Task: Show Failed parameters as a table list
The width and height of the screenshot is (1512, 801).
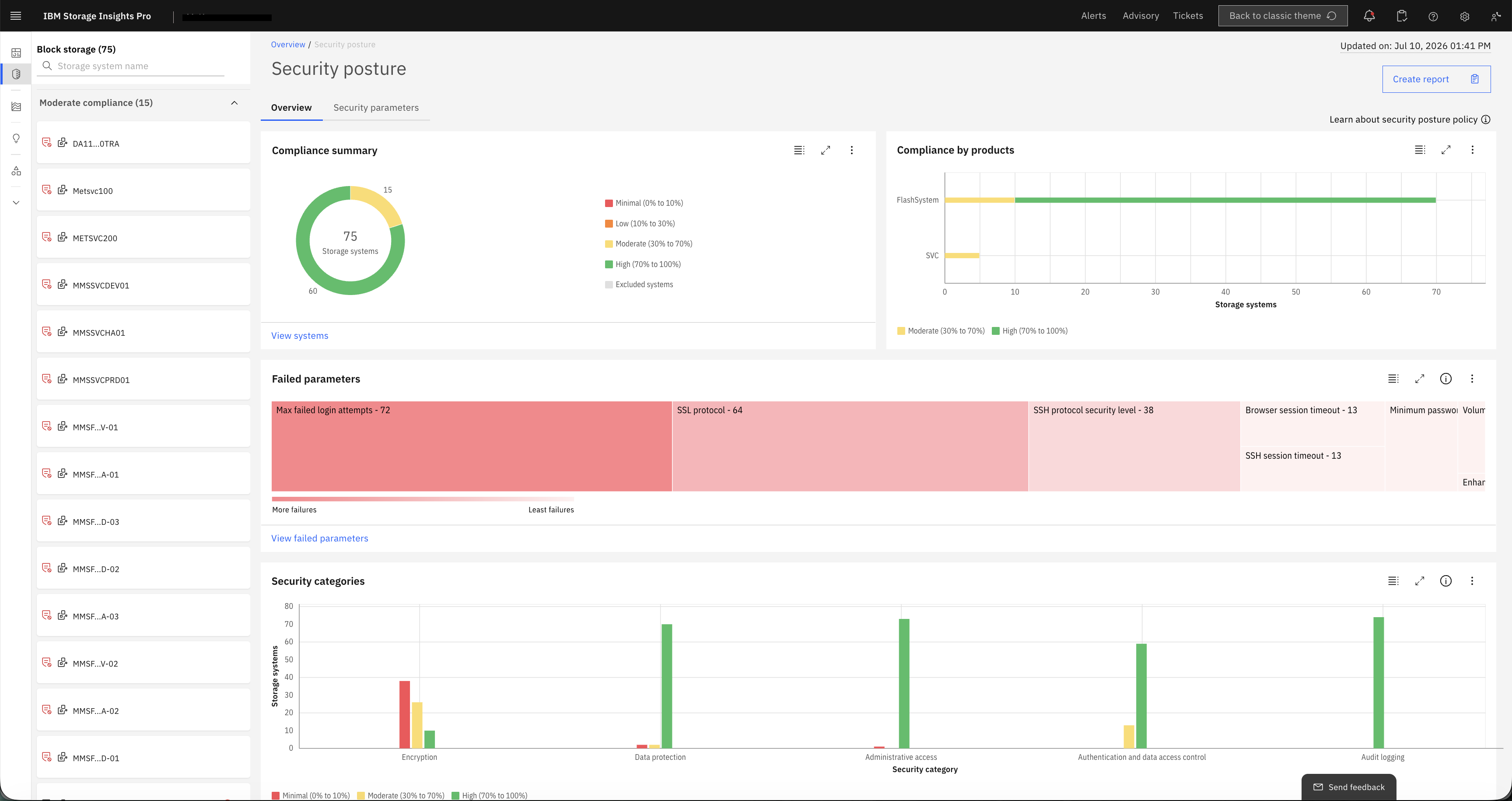Action: (1393, 379)
